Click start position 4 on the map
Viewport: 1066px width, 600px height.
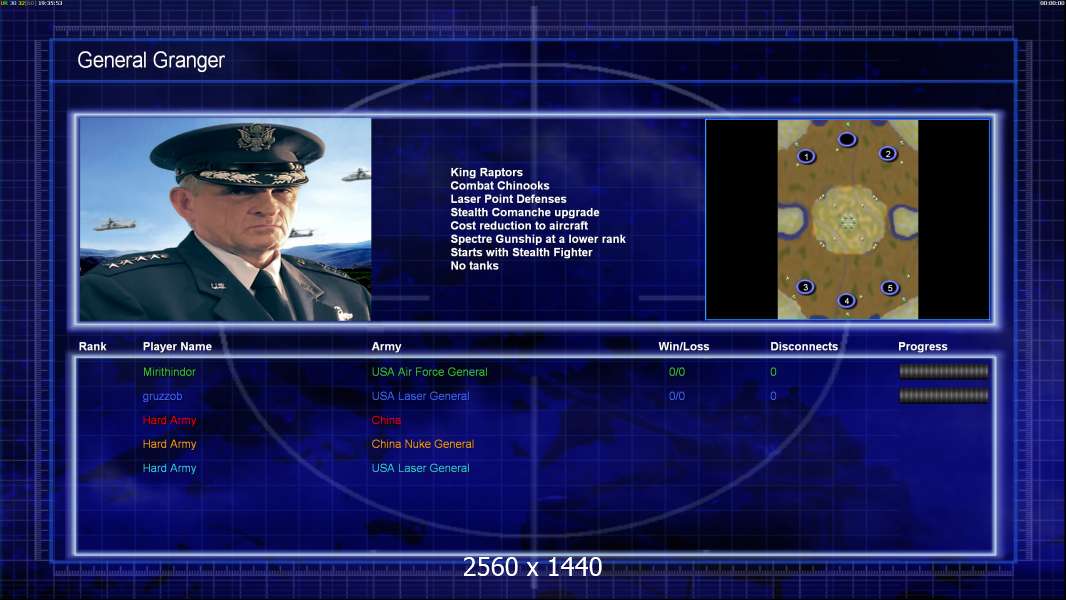click(846, 300)
